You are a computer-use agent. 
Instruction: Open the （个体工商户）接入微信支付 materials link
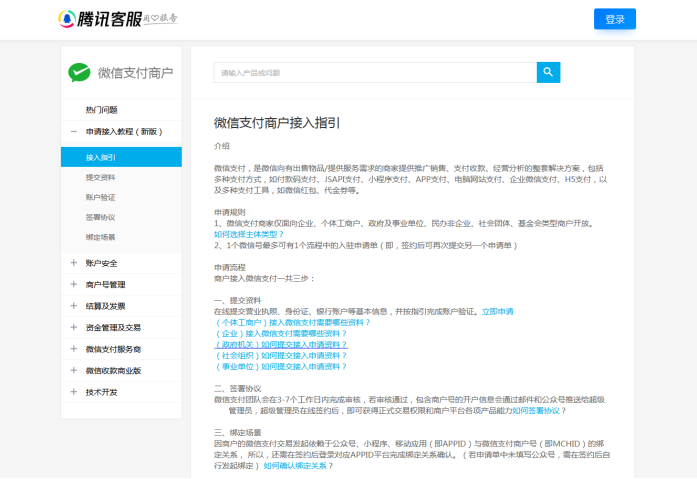click(x=292, y=323)
